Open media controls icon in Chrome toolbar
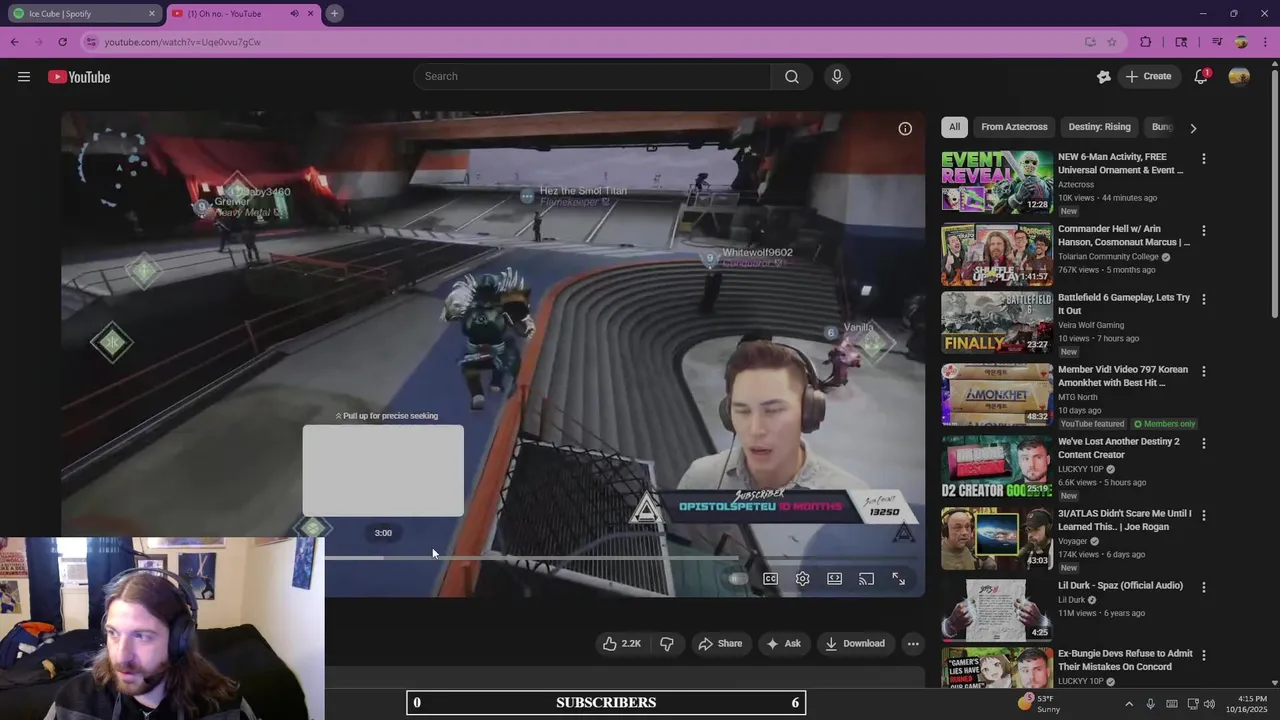This screenshot has height=720, width=1280. [1217, 42]
